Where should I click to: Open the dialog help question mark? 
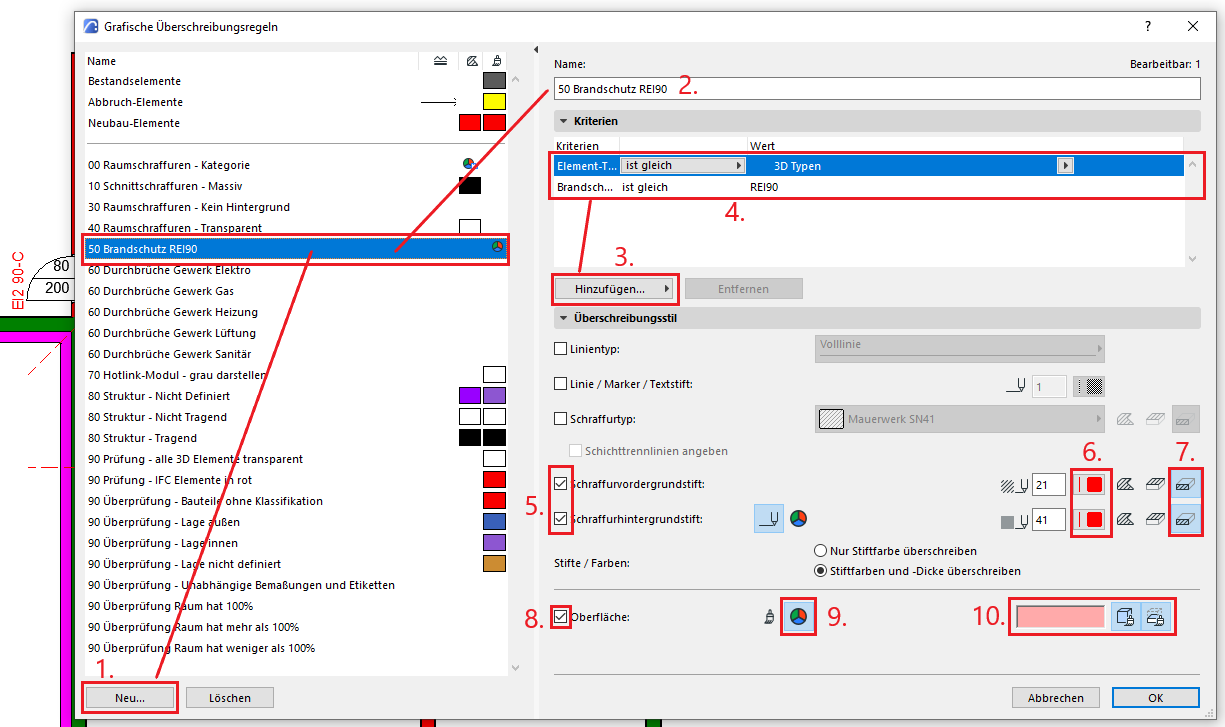(1147, 27)
